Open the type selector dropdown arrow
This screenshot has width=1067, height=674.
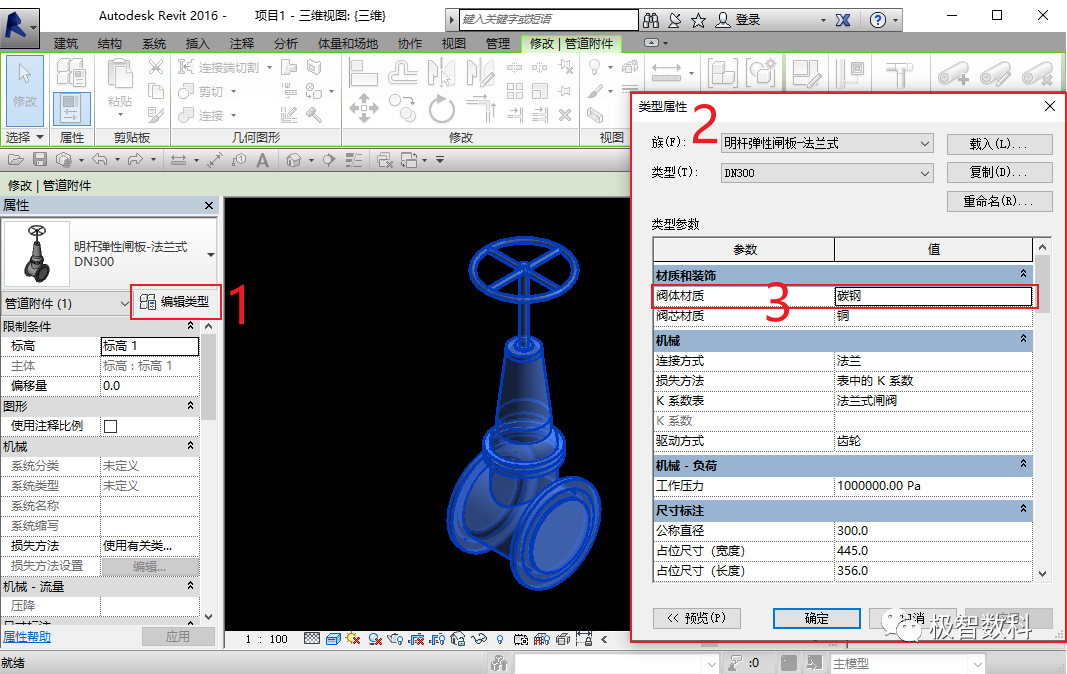tap(211, 255)
